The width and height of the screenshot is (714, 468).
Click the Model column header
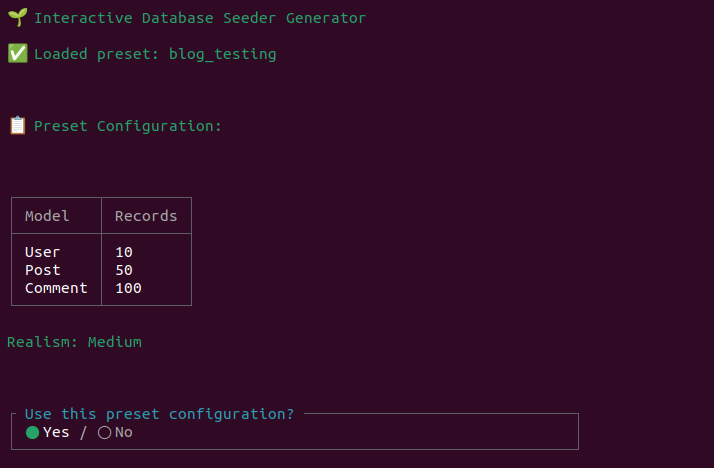(x=47, y=216)
